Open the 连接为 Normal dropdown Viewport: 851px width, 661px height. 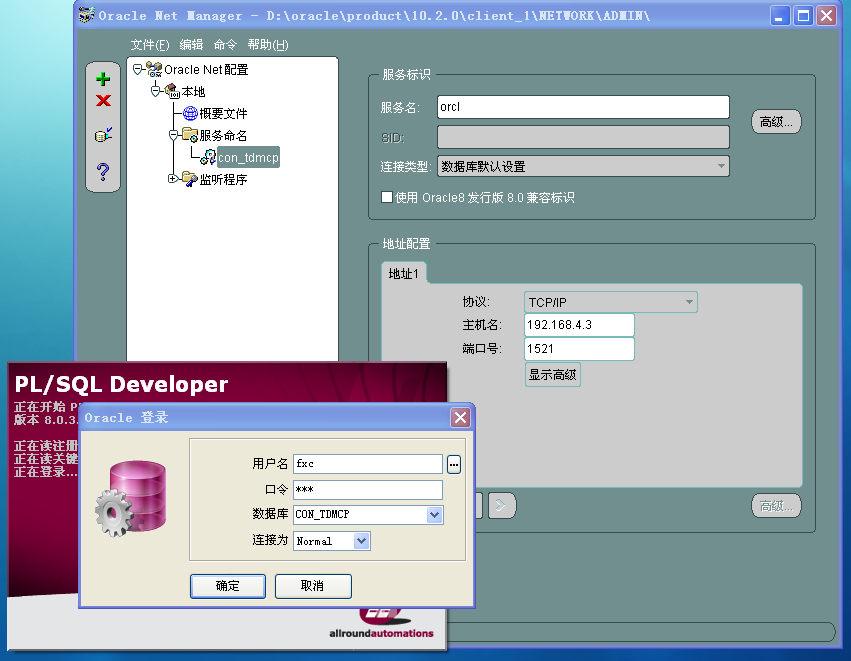(361, 541)
